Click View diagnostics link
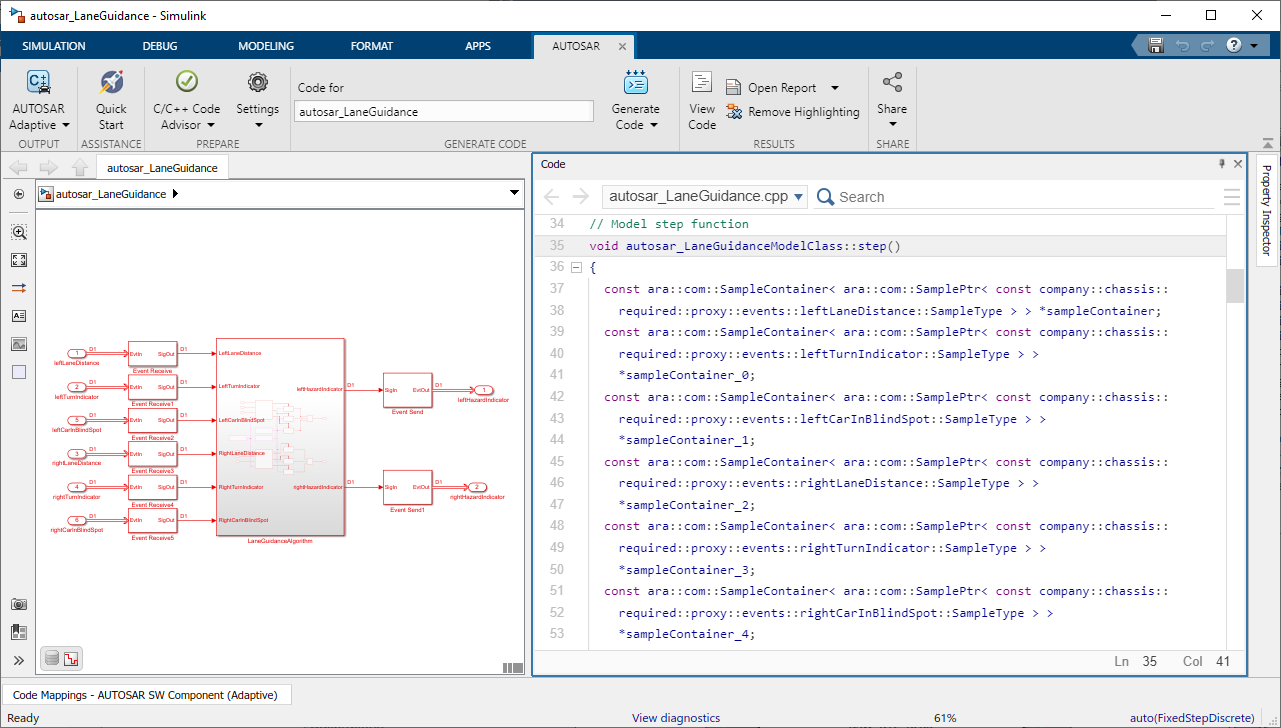Screen dimensions: 1281x728 click(x=676, y=718)
